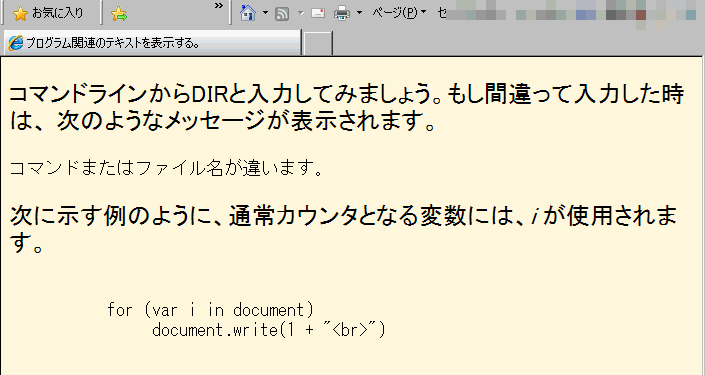Click the printer icon
Viewport: 705px width, 375px height.
coord(342,13)
